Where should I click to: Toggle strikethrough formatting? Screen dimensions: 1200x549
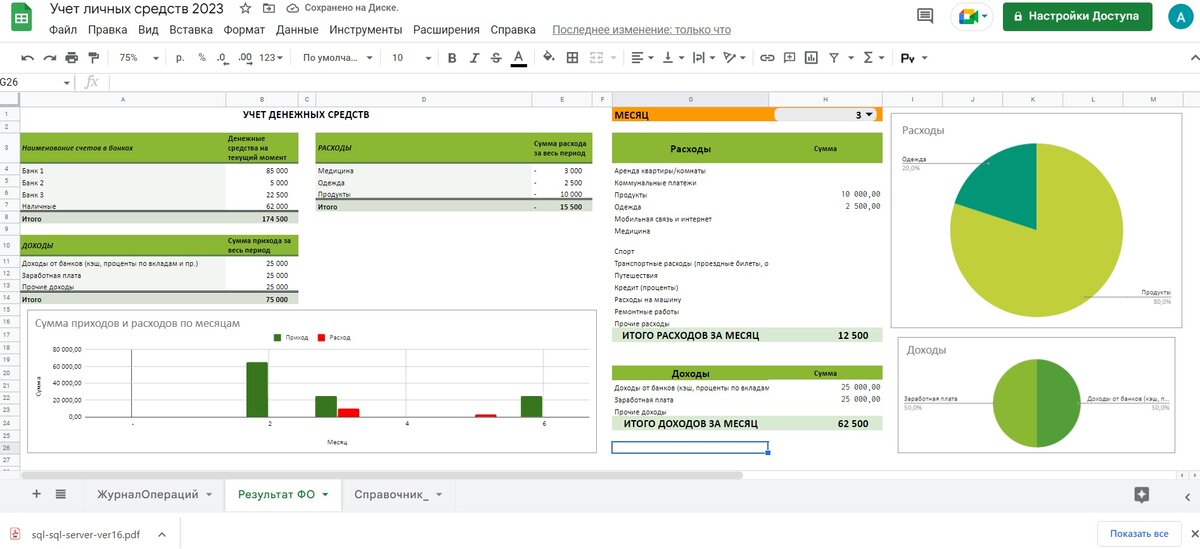(496, 58)
